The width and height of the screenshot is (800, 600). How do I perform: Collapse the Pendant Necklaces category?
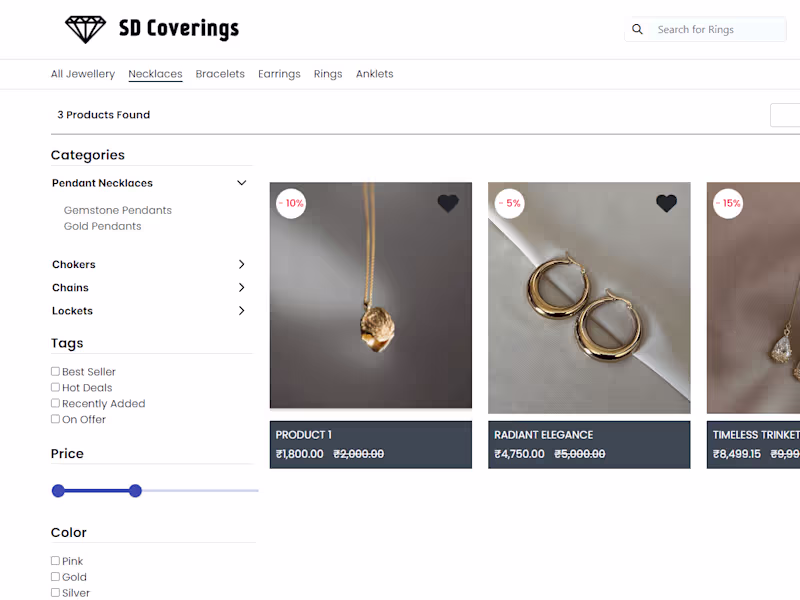pyautogui.click(x=241, y=183)
